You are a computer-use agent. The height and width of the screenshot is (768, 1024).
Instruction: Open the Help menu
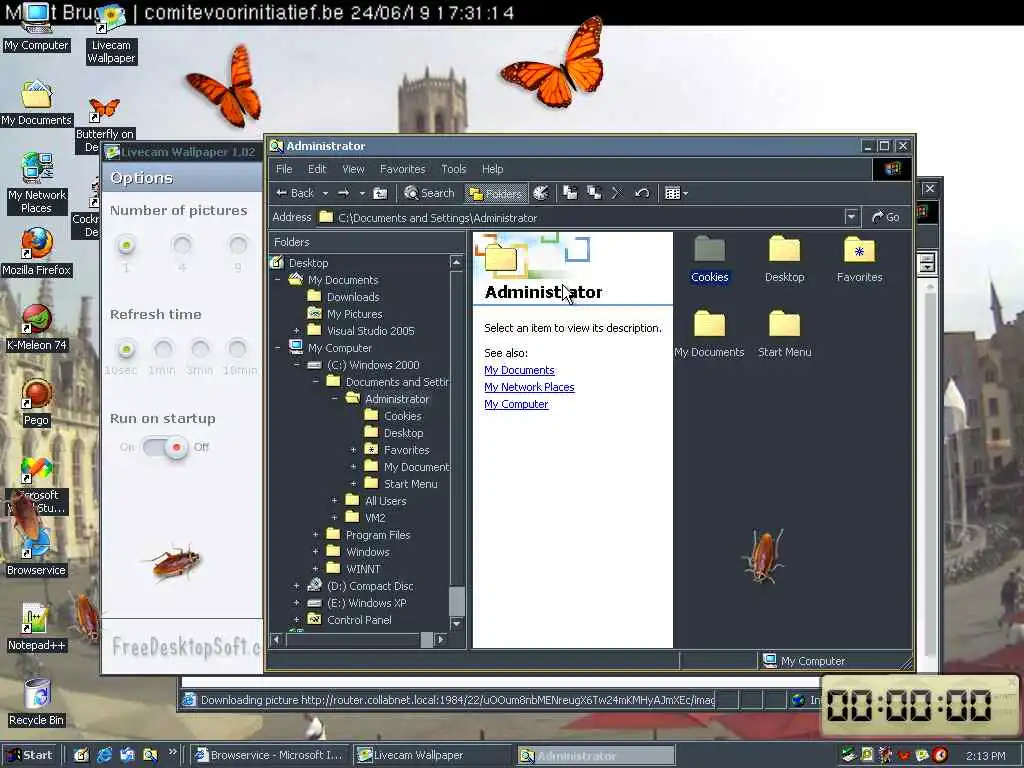tap(492, 169)
